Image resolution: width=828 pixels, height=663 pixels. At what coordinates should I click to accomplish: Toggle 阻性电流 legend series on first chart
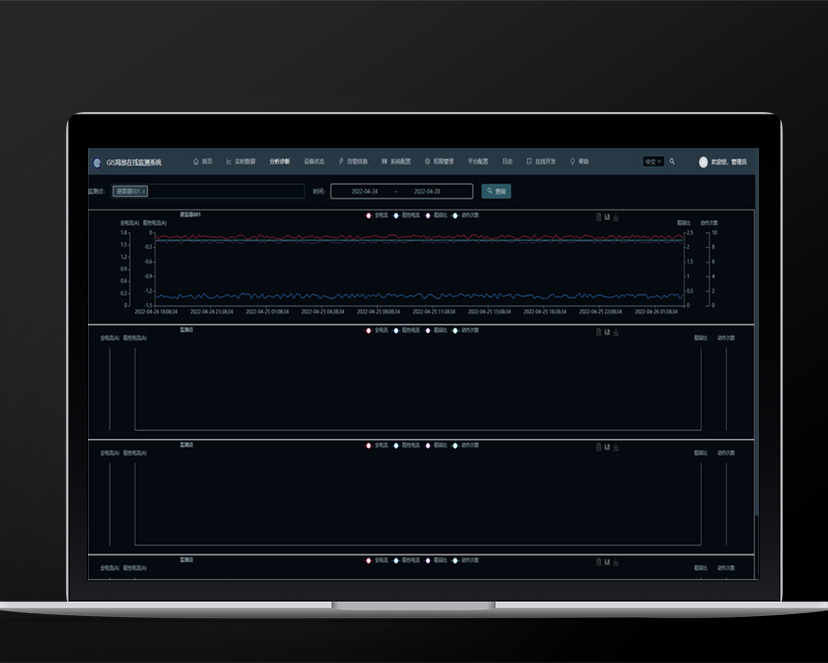click(405, 215)
